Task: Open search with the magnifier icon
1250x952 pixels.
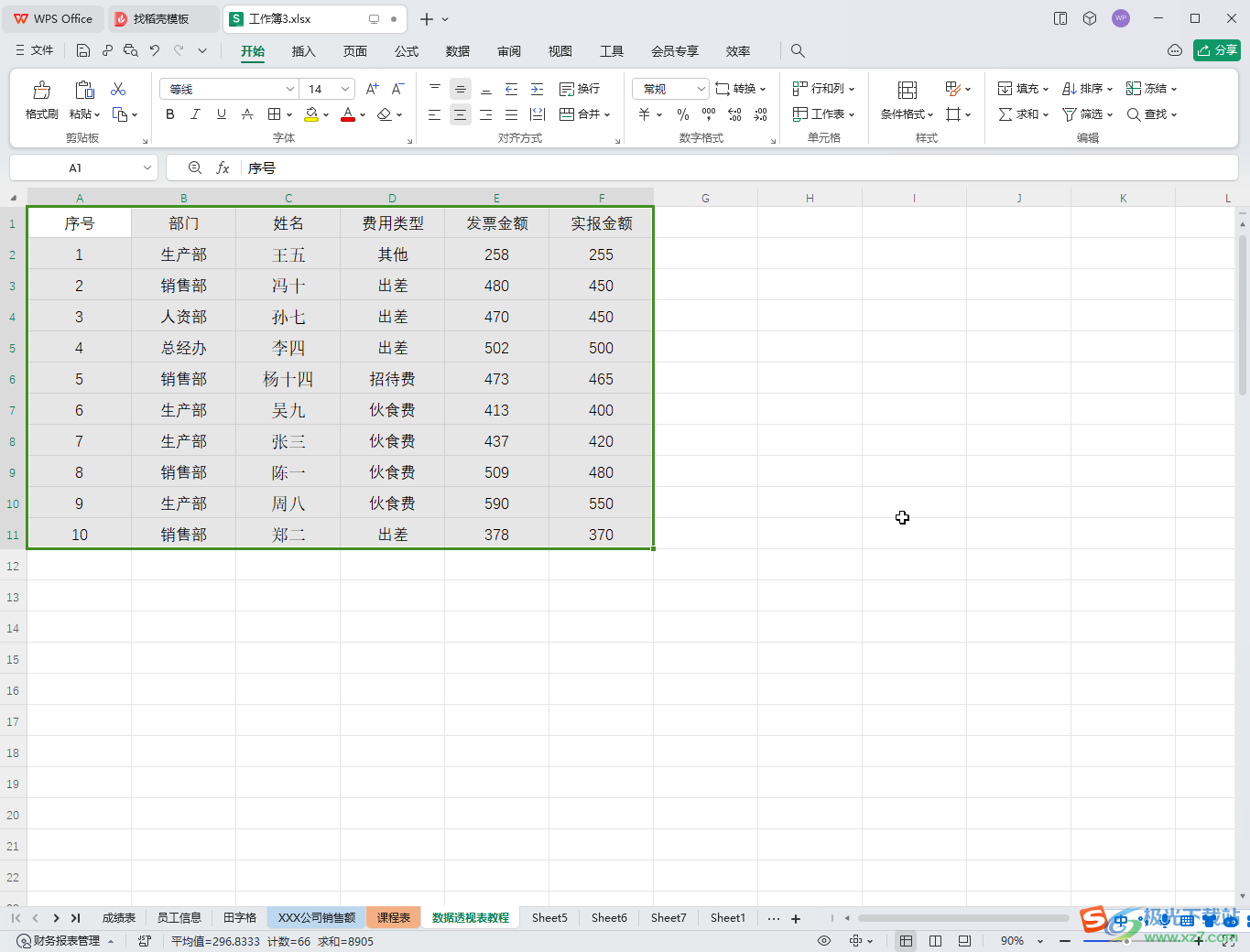Action: (798, 51)
